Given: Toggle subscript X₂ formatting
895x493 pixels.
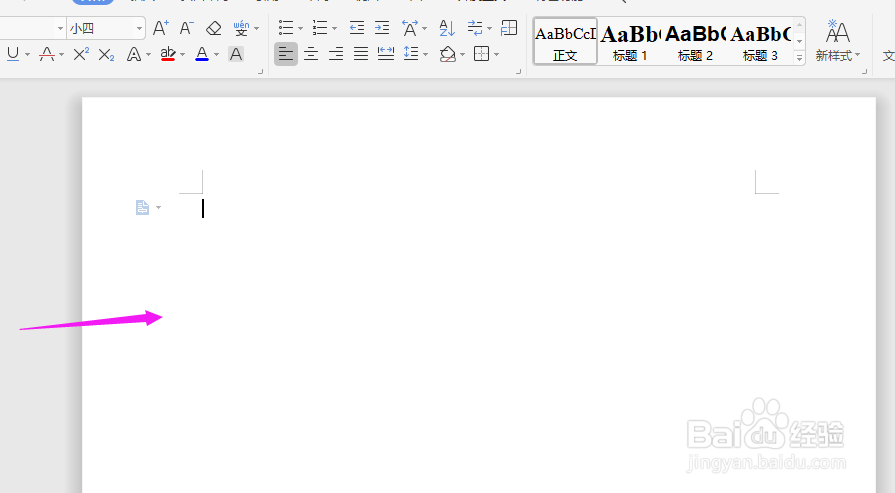Looking at the screenshot, I should pyautogui.click(x=106, y=55).
